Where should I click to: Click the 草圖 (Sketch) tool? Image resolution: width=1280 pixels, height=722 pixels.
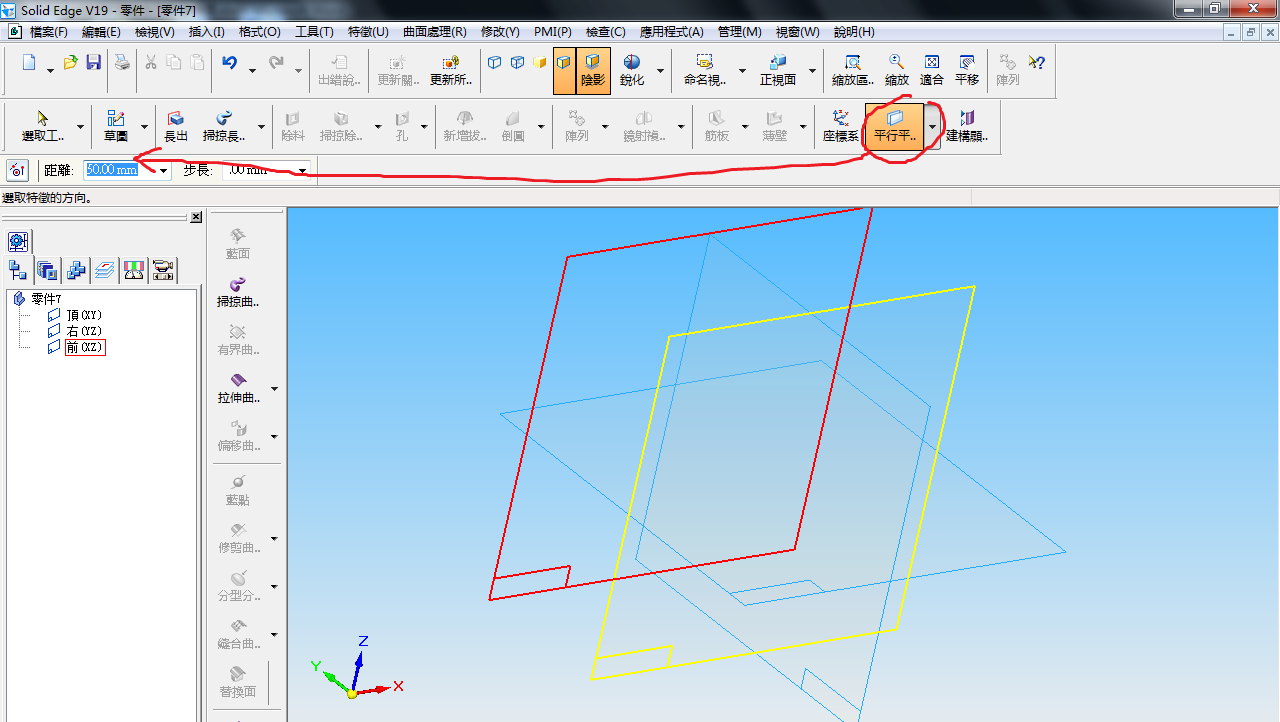pyautogui.click(x=116, y=126)
